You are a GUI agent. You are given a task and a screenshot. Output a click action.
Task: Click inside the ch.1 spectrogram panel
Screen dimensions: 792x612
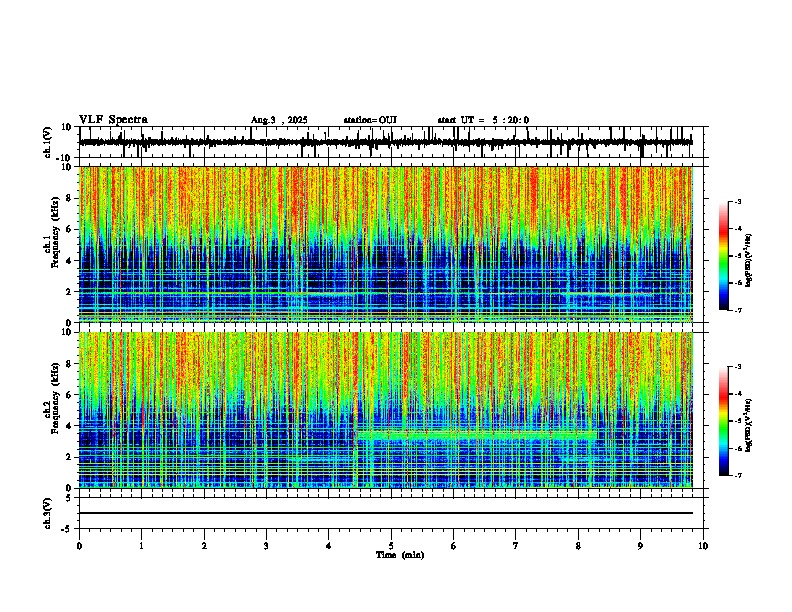(386, 244)
